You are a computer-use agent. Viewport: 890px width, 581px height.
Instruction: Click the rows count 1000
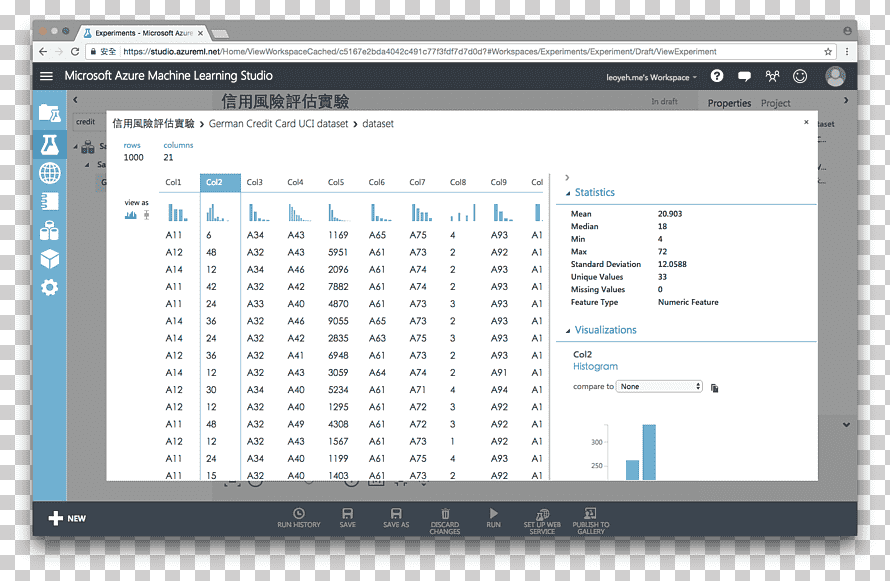click(x=133, y=158)
